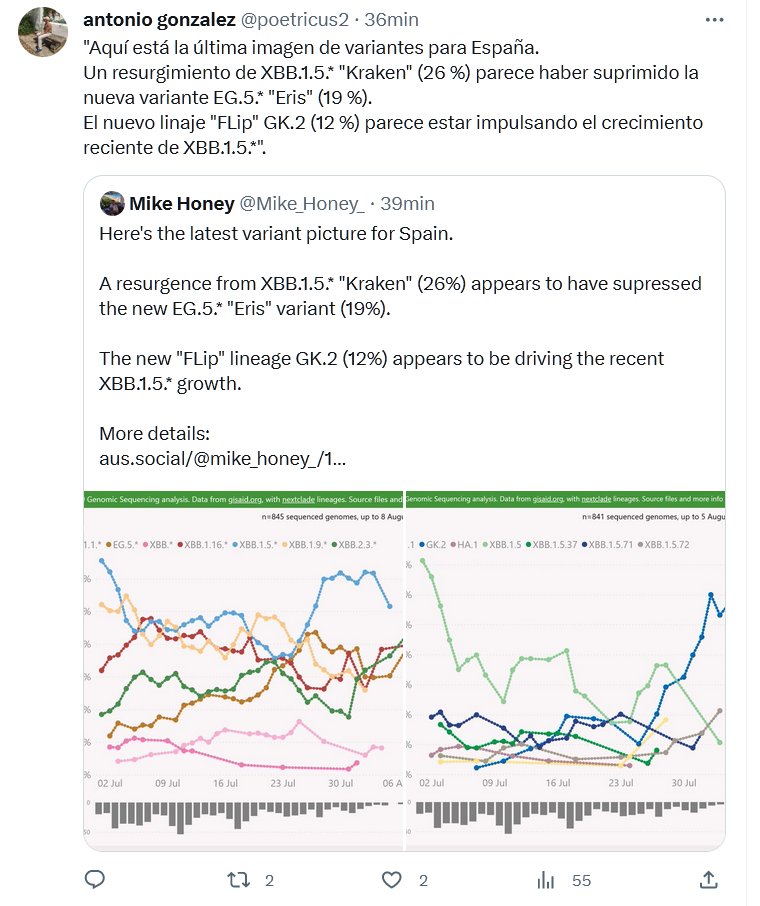
Task: Click the 39min timestamp in quoted tweet
Action: pyautogui.click(x=407, y=203)
